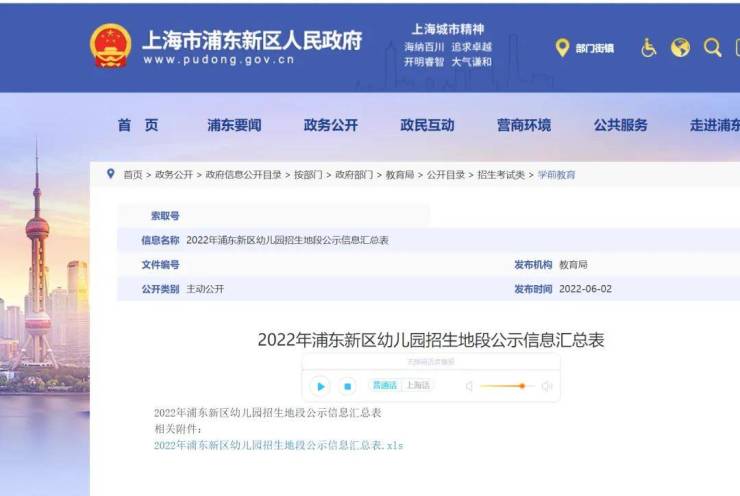Open the magnifier search icon
The image size is (740, 496).
[712, 48]
